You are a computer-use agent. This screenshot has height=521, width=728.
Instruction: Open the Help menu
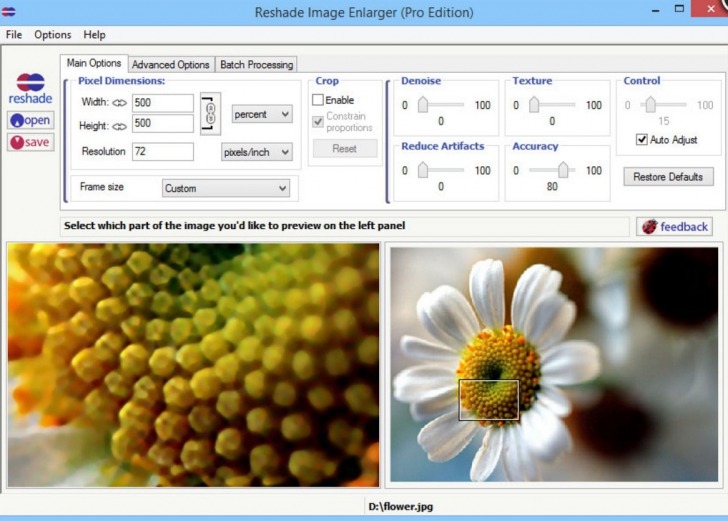tap(94, 35)
